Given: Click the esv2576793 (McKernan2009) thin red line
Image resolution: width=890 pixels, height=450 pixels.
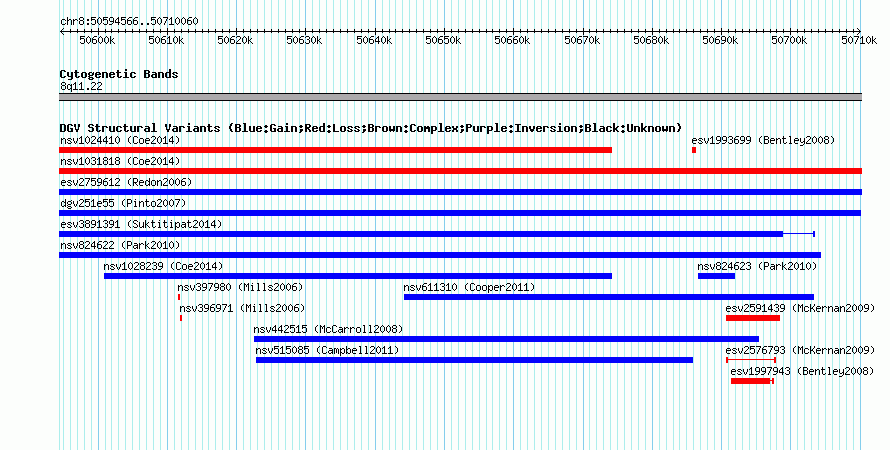Looking at the screenshot, I should click(751, 360).
